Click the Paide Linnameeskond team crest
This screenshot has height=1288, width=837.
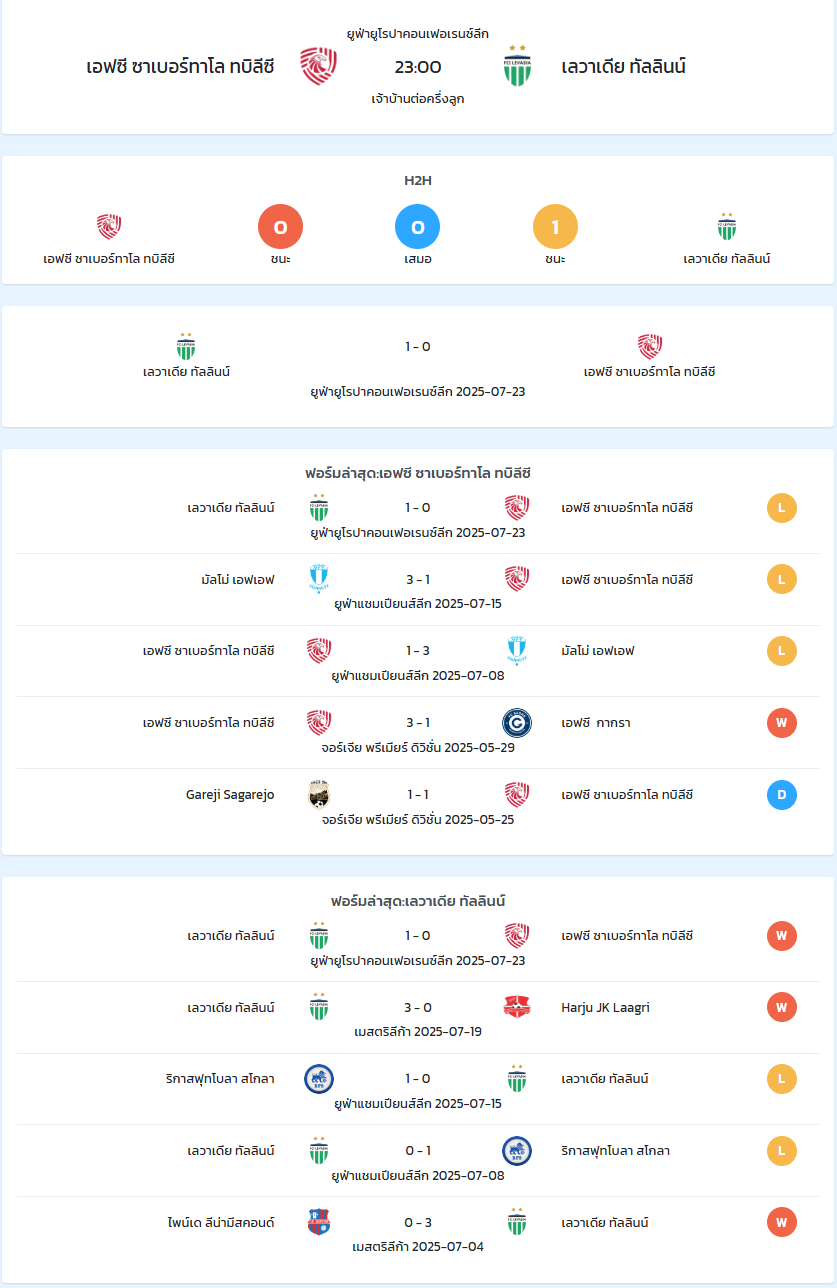click(319, 1222)
